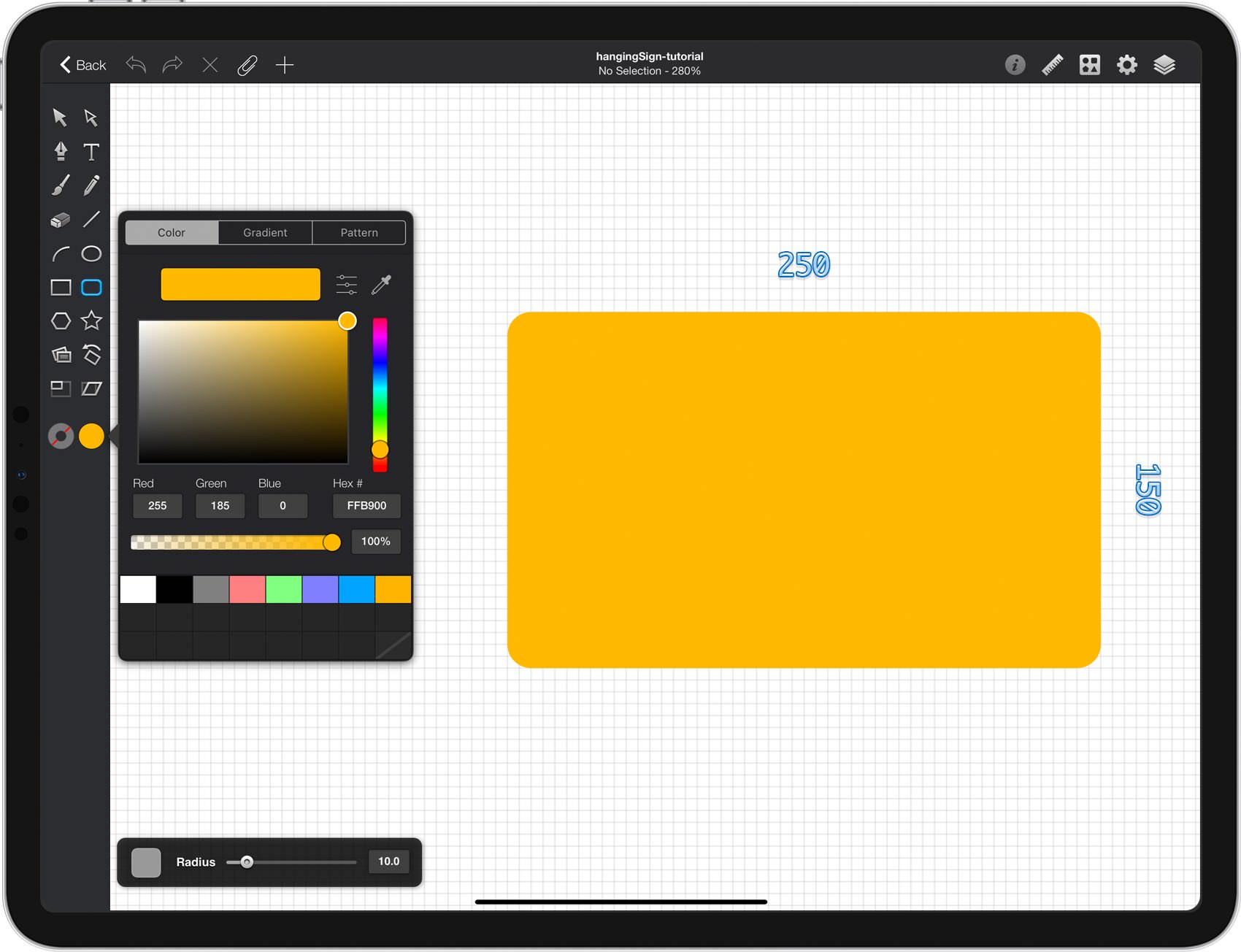Open the settings gear menu
Viewport: 1241px width, 952px height.
click(1127, 65)
